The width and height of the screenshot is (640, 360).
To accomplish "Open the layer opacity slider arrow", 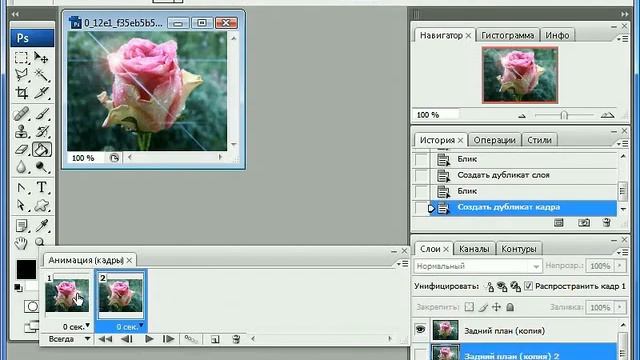I will tap(620, 266).
